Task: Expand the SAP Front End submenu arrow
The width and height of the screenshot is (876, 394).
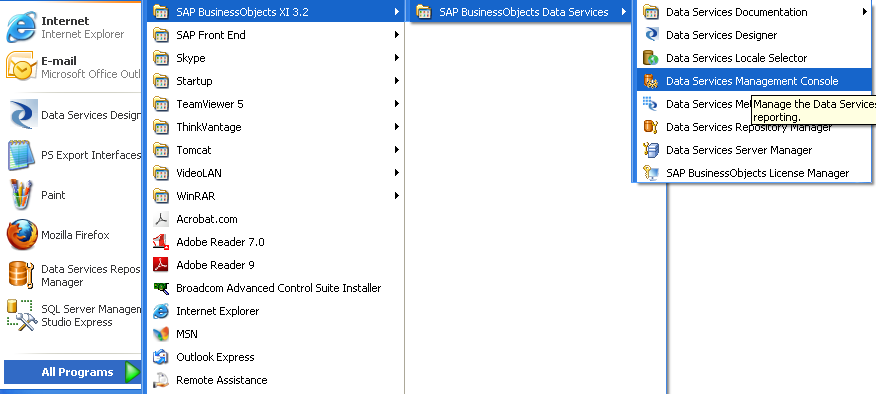Action: (x=396, y=35)
